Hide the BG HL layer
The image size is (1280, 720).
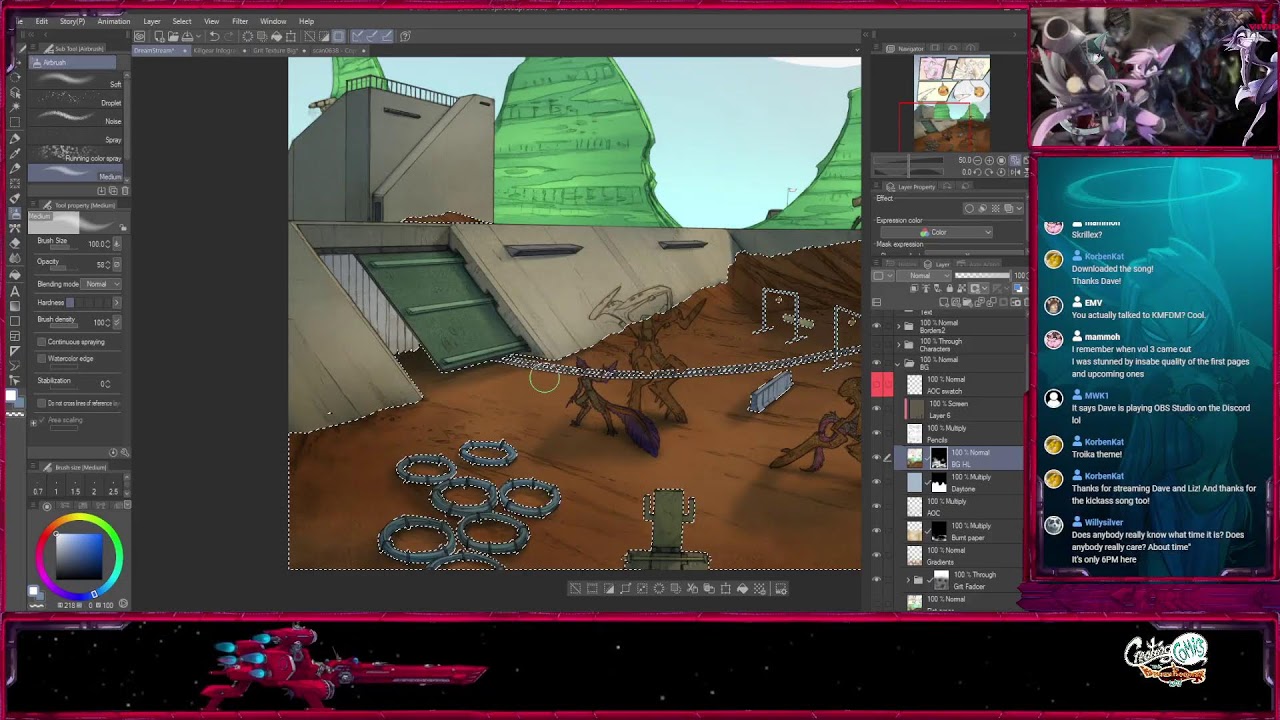point(877,458)
